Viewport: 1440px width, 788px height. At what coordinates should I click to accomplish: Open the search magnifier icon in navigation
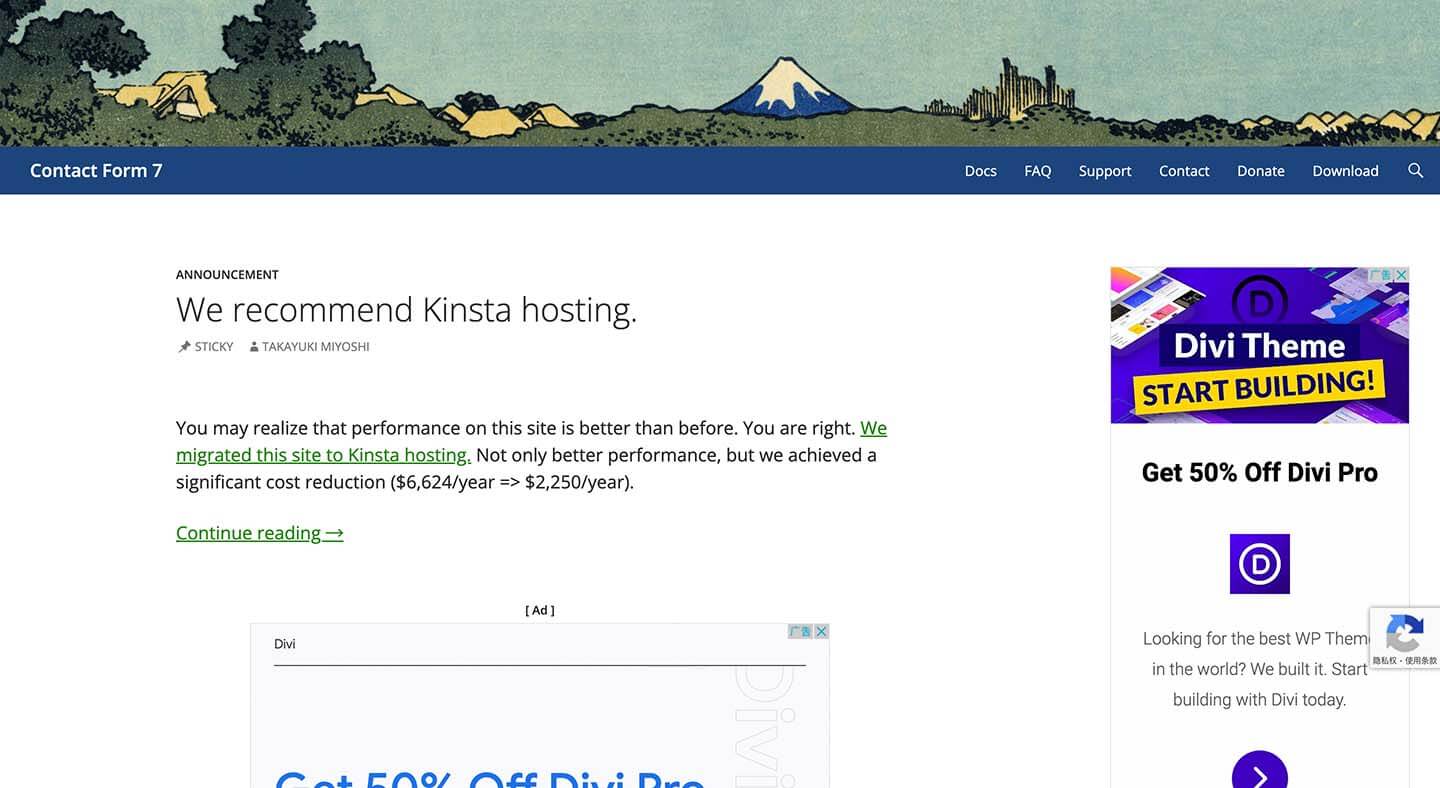(x=1415, y=171)
